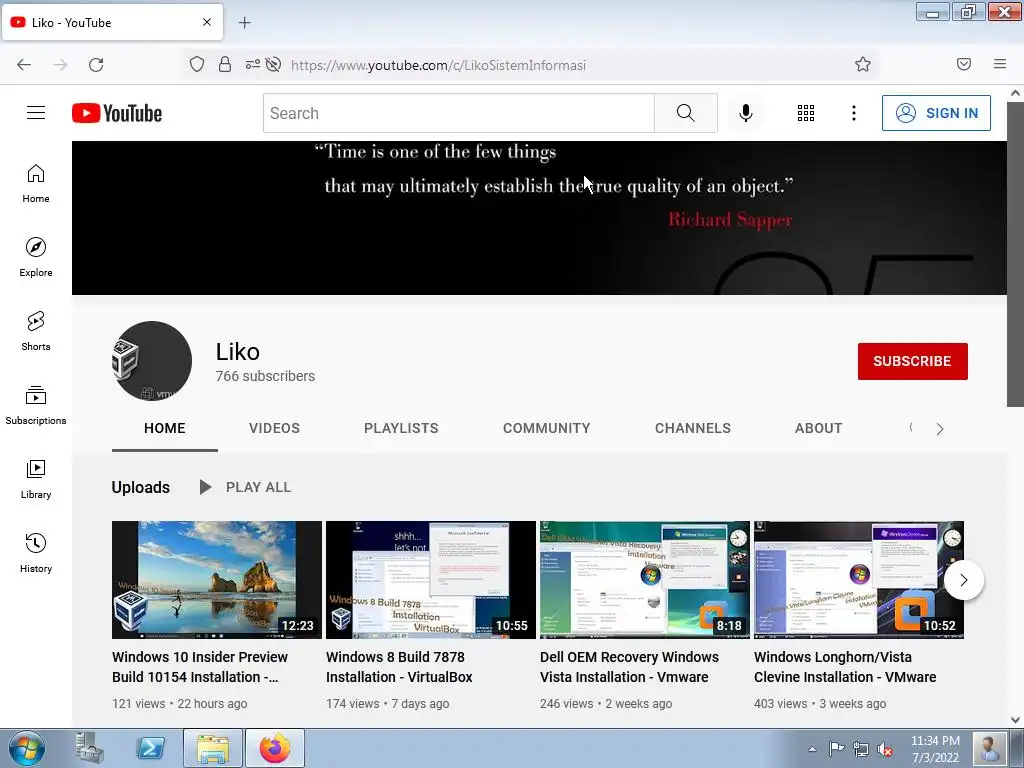1024x768 pixels.
Task: Click the Action Center flag icon
Action: coord(837,750)
